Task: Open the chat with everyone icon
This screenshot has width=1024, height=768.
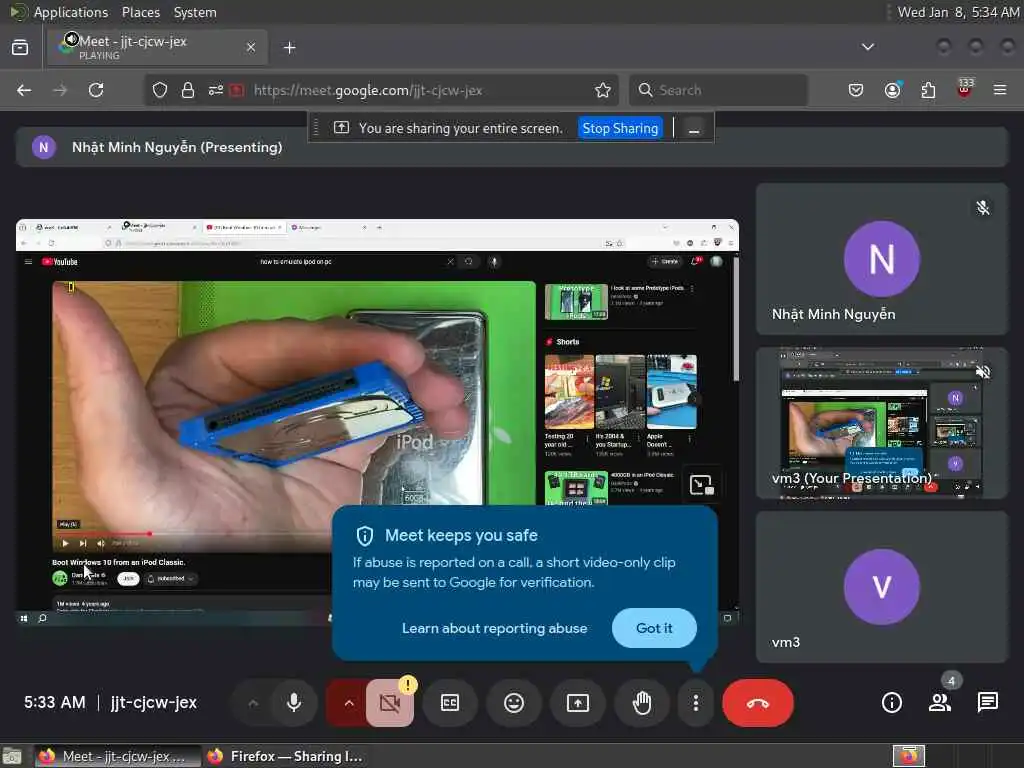Action: tap(987, 703)
